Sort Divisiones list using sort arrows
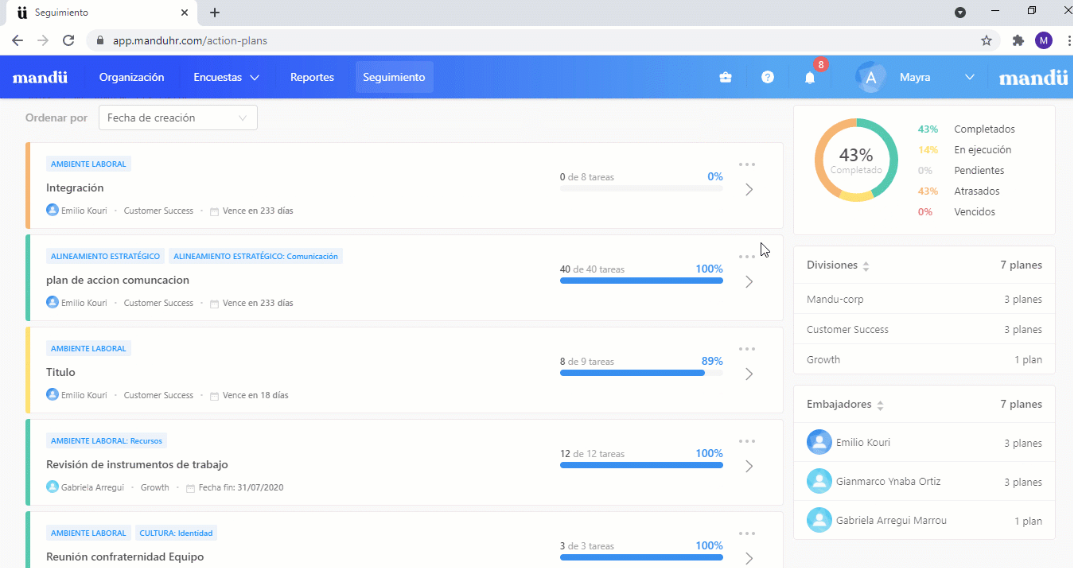Viewport: 1073px width, 568px height. pos(866,266)
